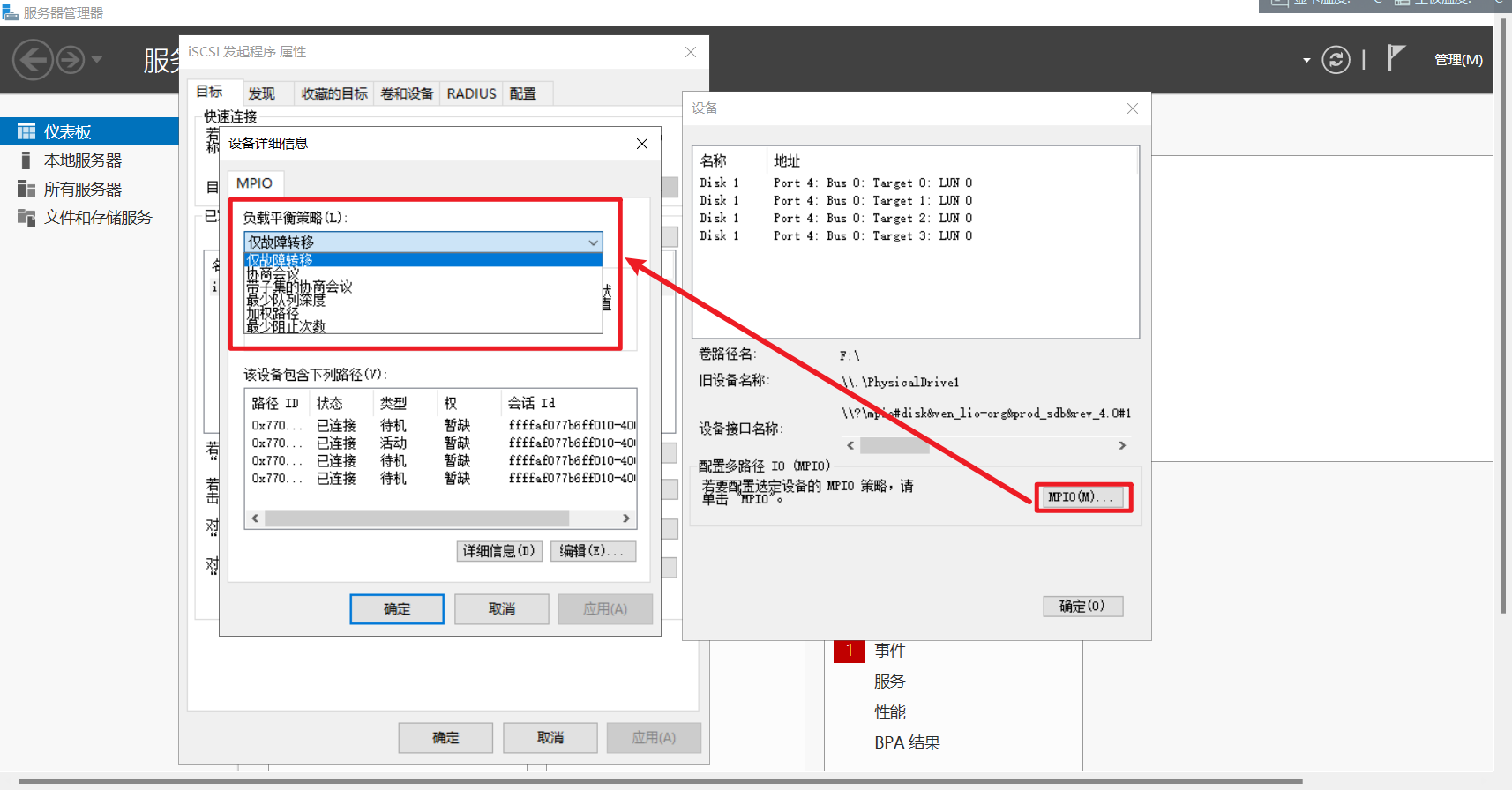
Task: Click the red 1 event count badge
Action: pyautogui.click(x=849, y=650)
